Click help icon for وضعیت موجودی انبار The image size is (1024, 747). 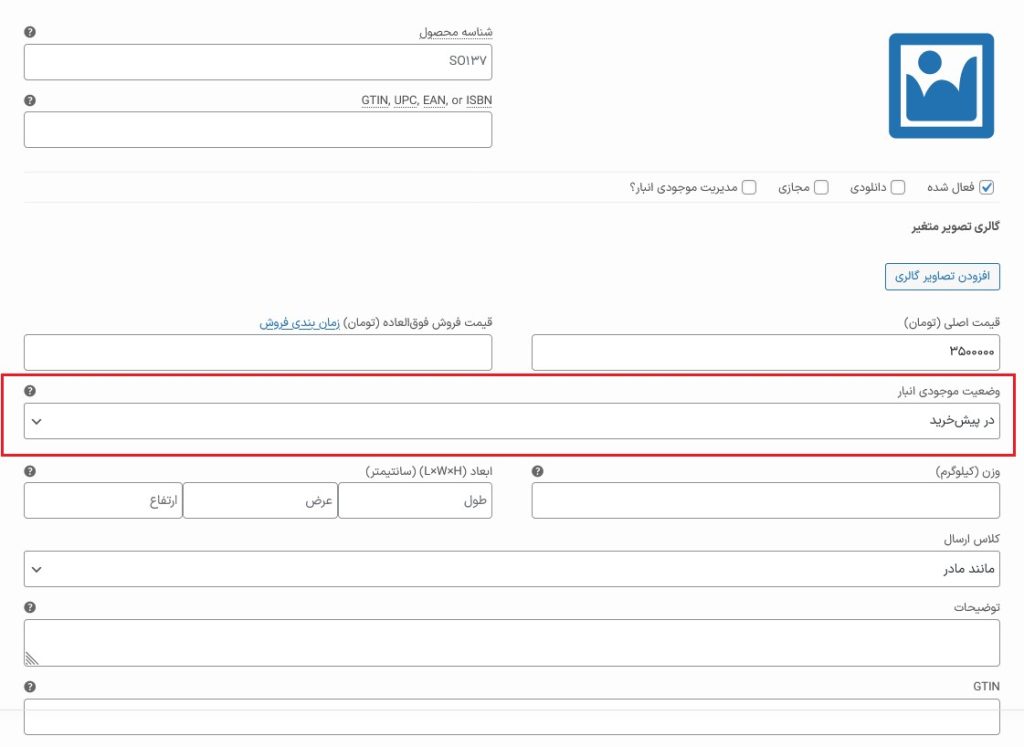[x=29, y=391]
